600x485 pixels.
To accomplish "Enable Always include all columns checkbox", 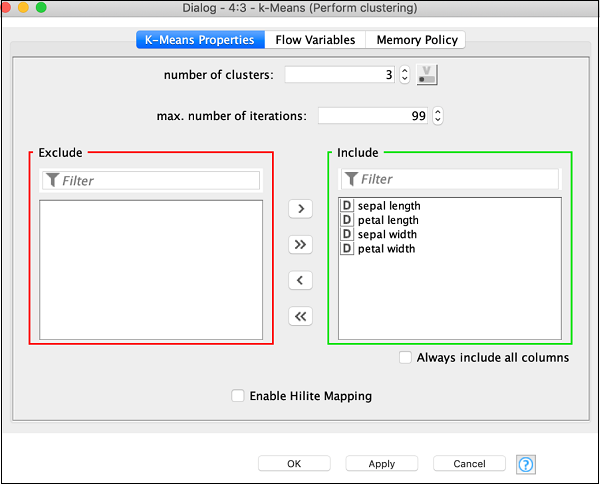I will pyautogui.click(x=405, y=357).
